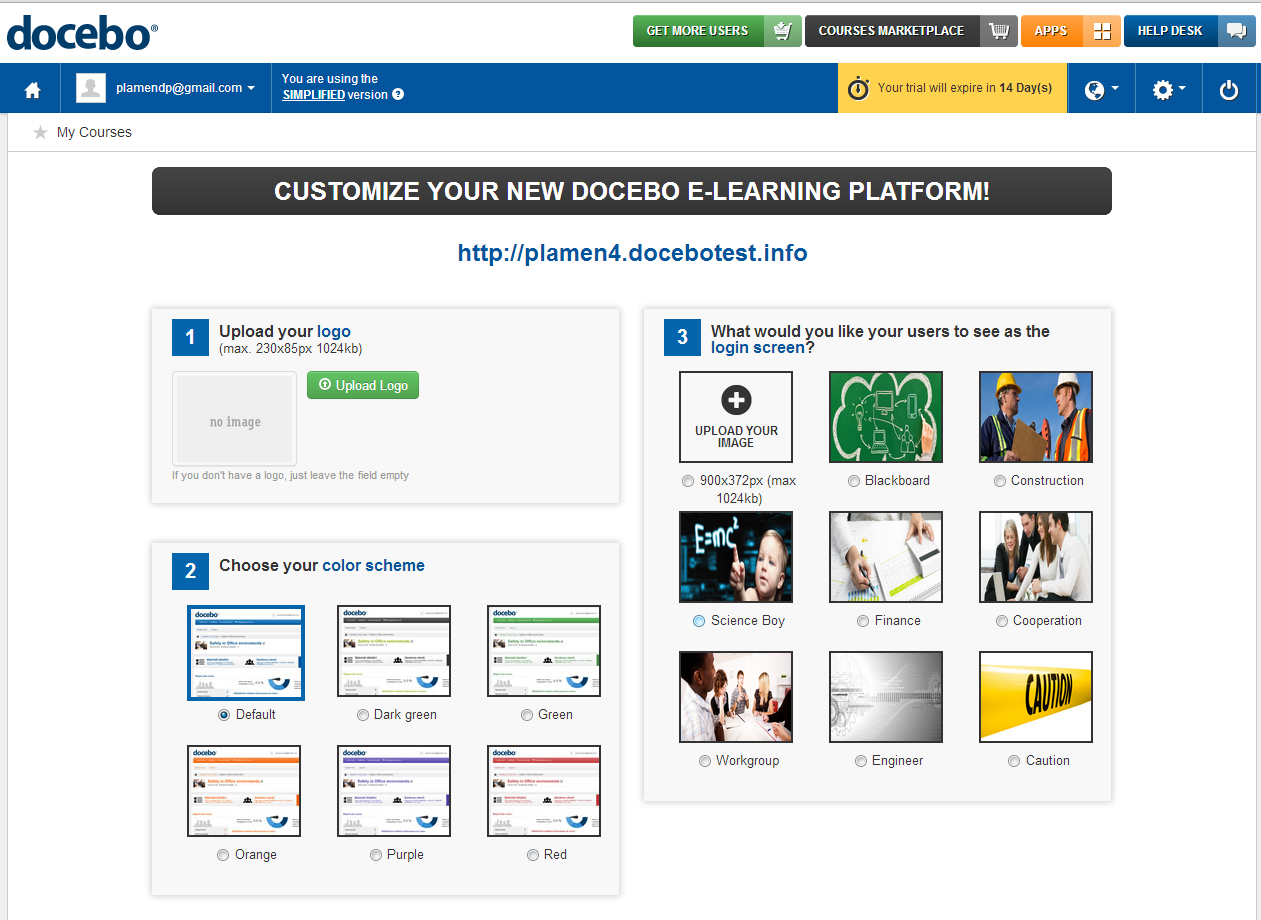Click the Finance login image thumbnail
The width and height of the screenshot is (1261, 920).
pyautogui.click(x=886, y=557)
